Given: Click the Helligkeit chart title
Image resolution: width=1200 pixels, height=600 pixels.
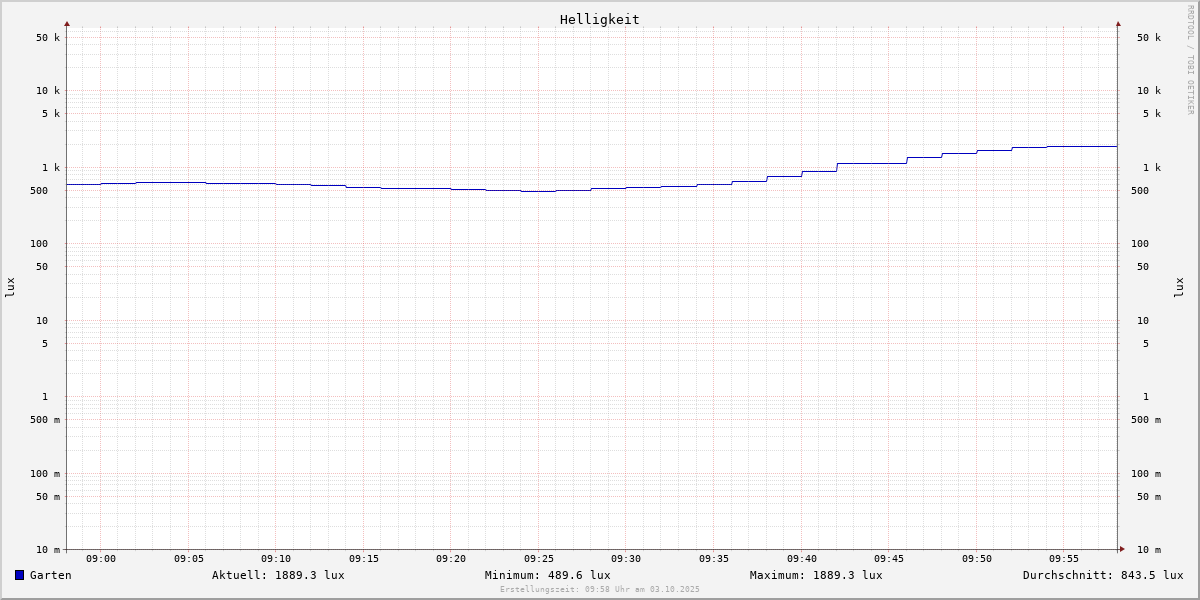Looking at the screenshot, I should 599,19.
